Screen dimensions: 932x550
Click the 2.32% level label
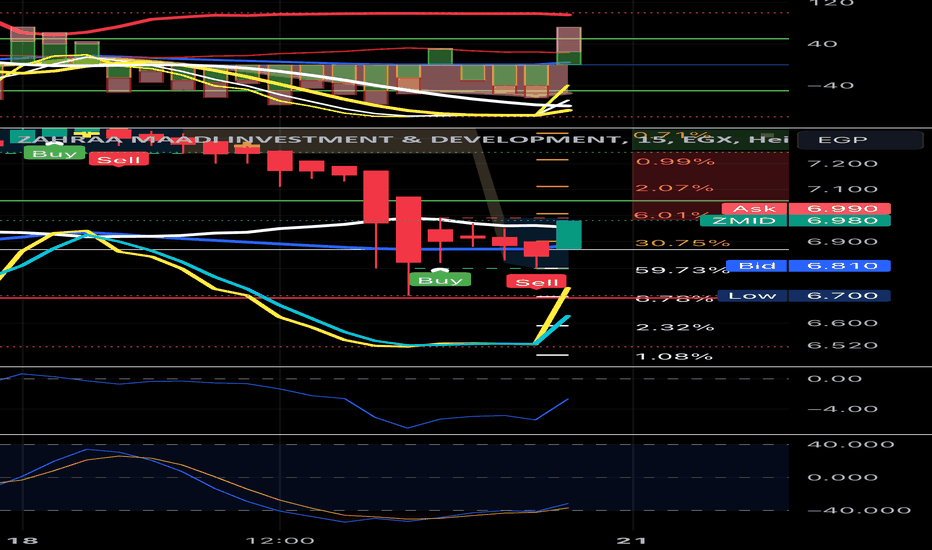(675, 327)
